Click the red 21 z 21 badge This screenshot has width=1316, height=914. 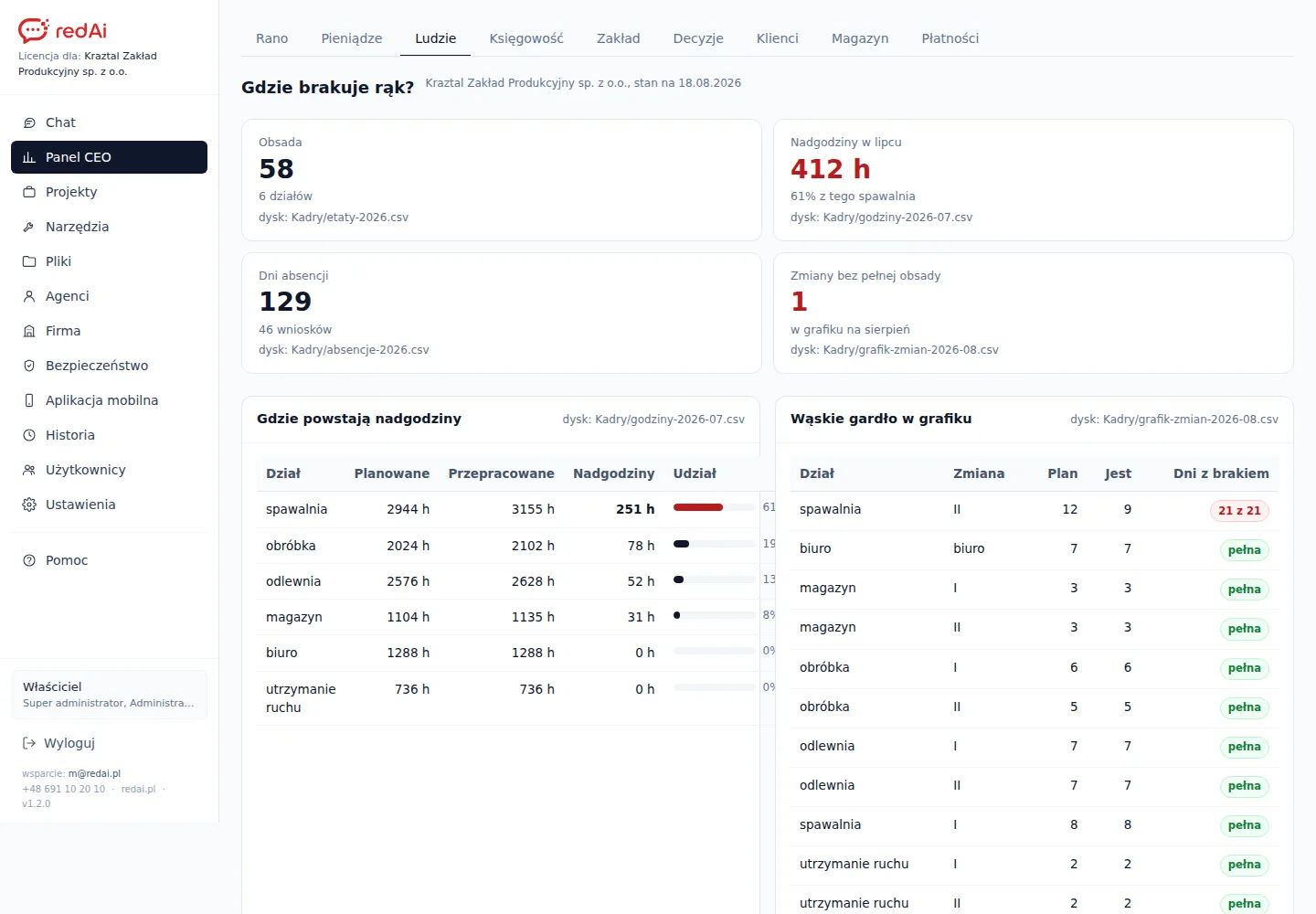(1239, 511)
